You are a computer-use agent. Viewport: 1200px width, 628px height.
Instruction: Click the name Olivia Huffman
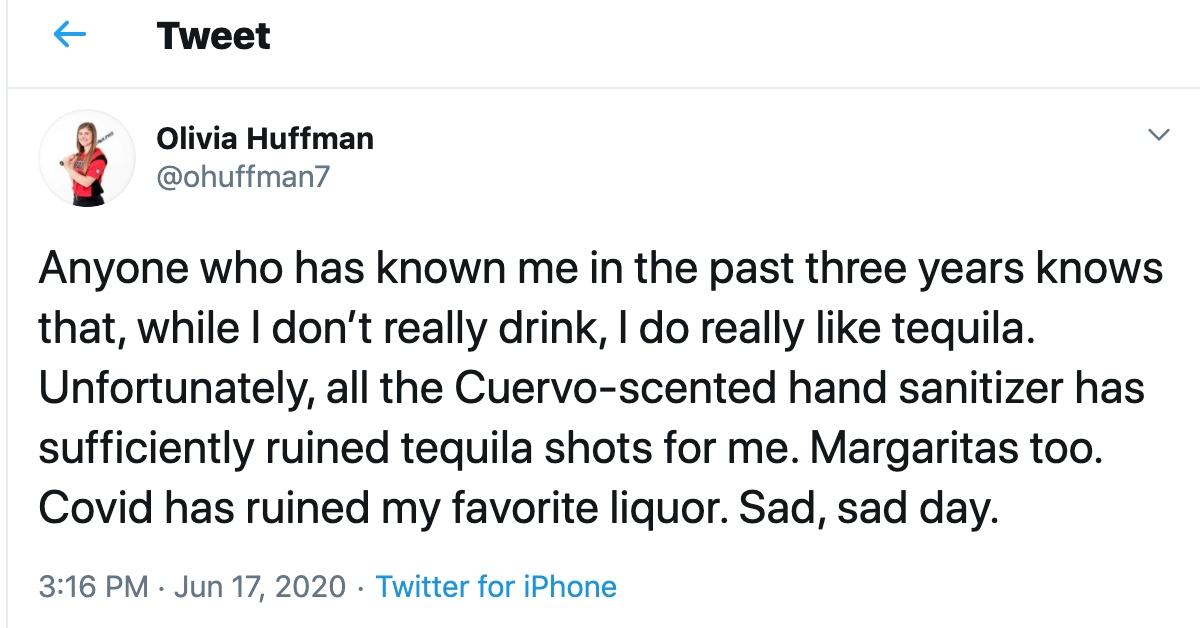(264, 139)
